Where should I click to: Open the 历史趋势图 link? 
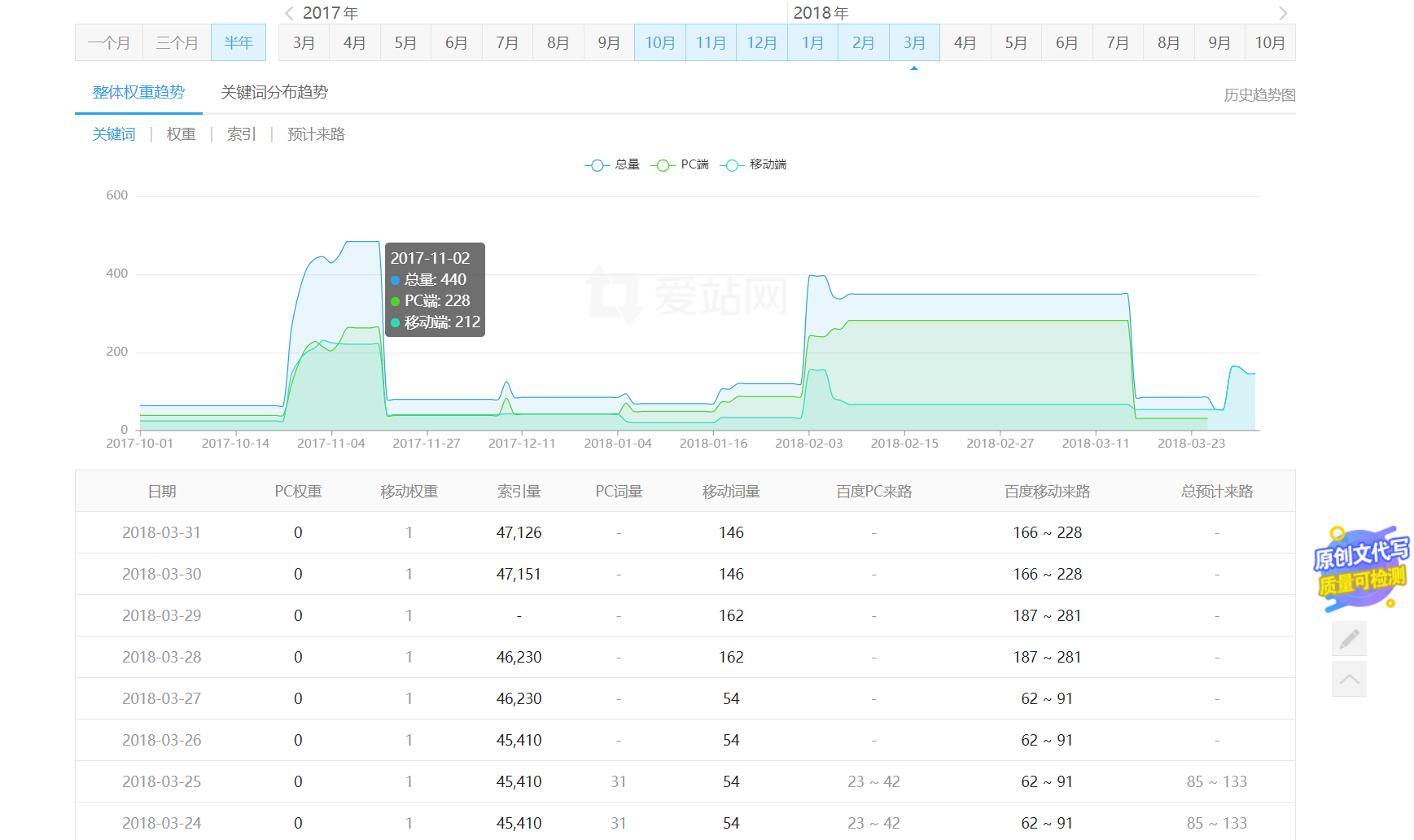(1259, 94)
